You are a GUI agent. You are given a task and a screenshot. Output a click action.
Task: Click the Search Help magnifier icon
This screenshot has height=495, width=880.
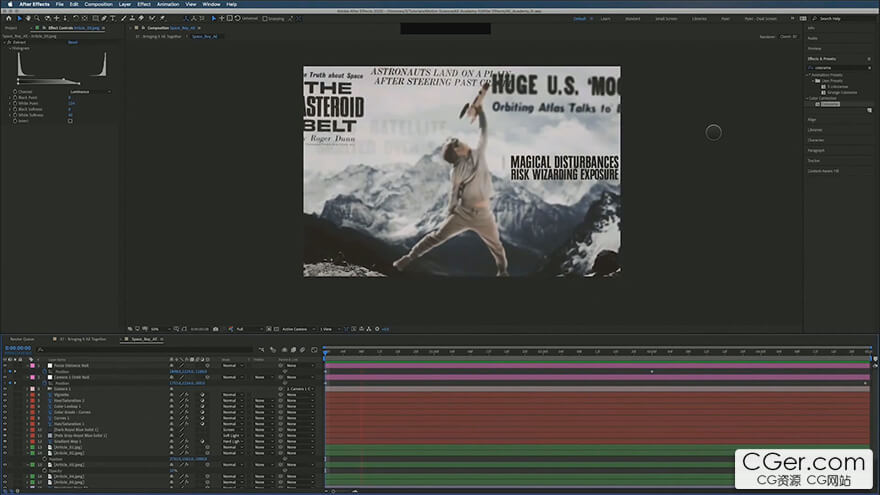(814, 19)
